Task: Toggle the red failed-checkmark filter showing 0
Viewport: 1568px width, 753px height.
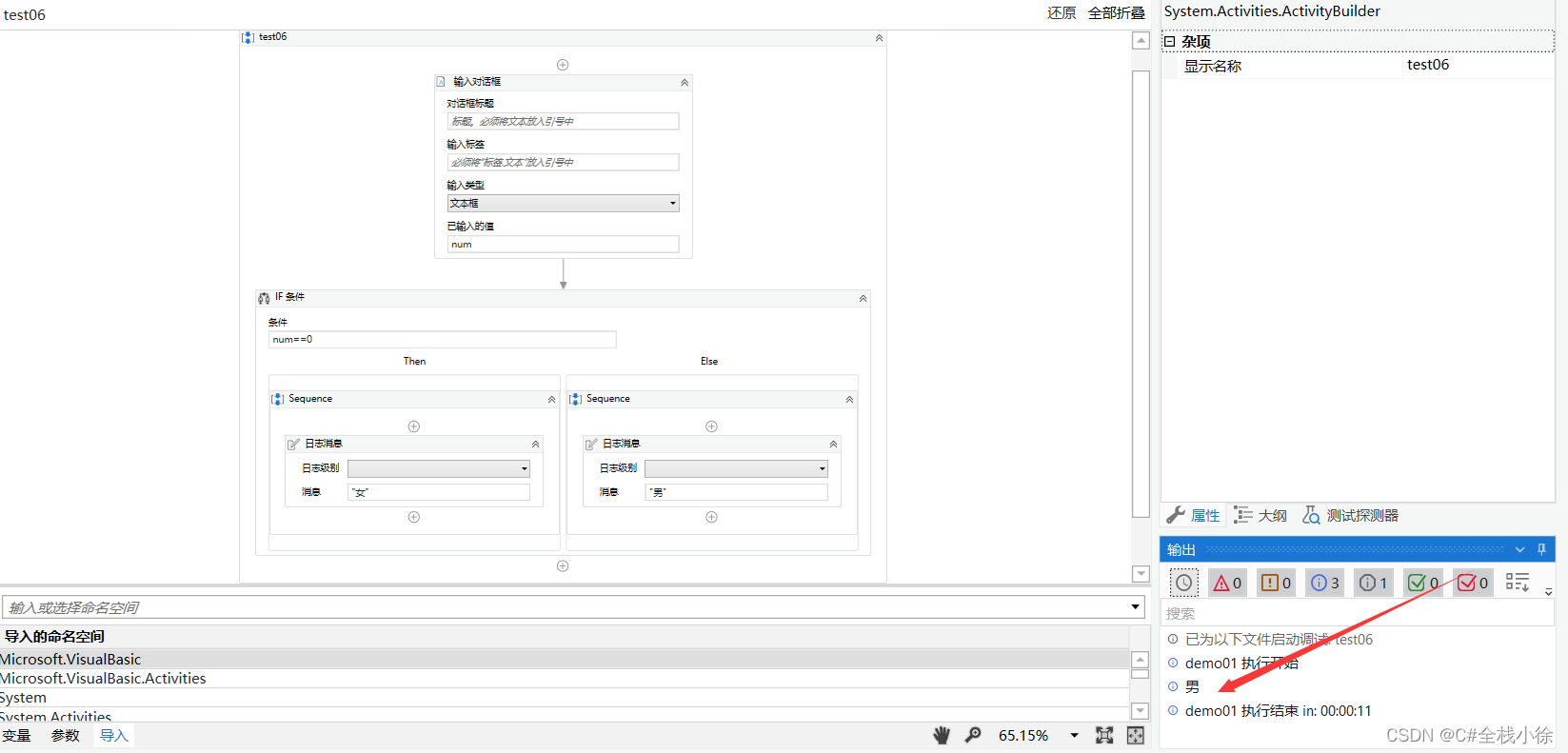Action: tap(1473, 583)
